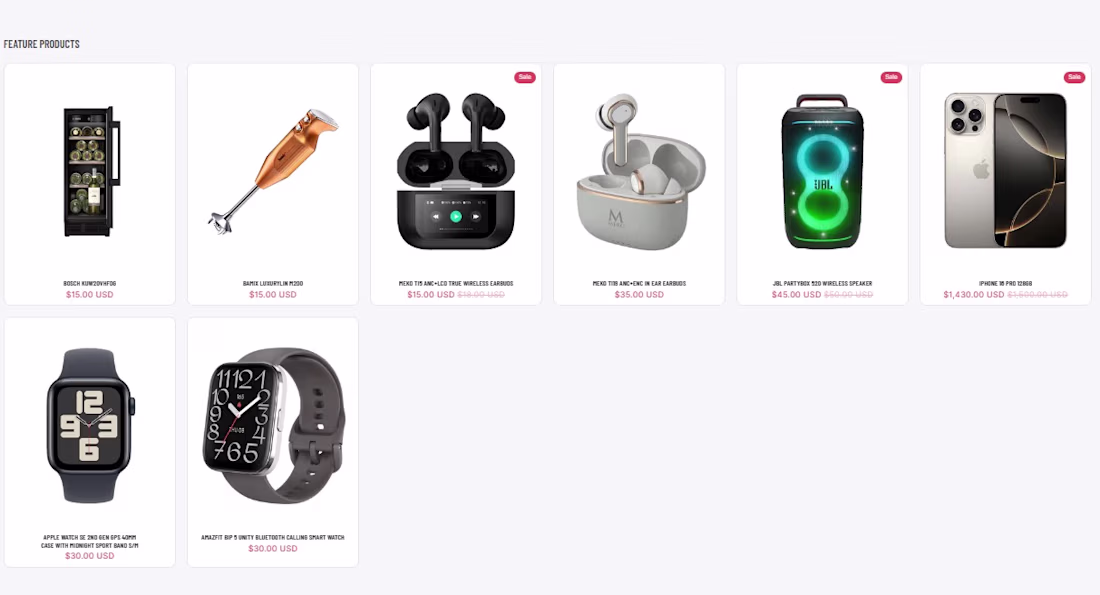Image resolution: width=1100 pixels, height=595 pixels.
Task: Open the JBL Partybox speaker image
Action: [x=822, y=171]
